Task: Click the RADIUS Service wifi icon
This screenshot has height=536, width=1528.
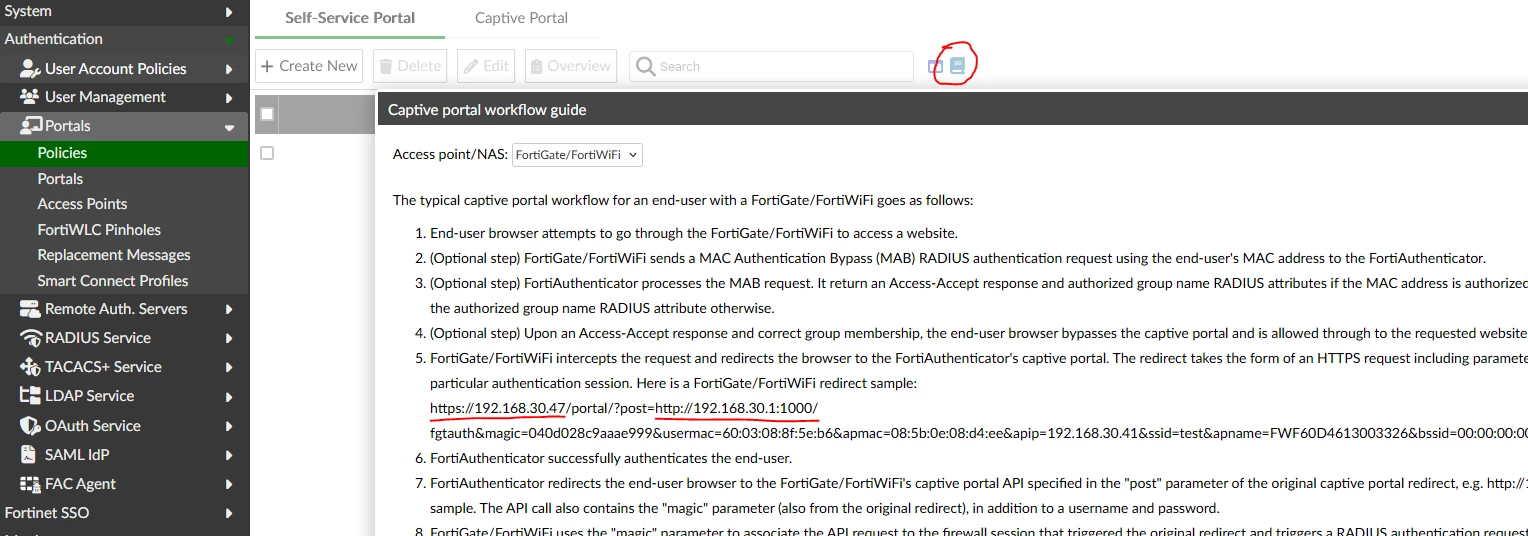Action: 30,338
